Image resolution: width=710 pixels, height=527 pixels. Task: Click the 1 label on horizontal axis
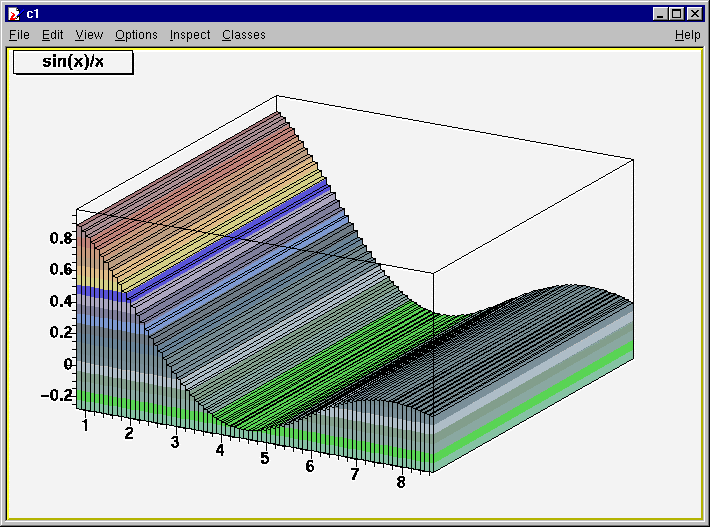tap(85, 426)
